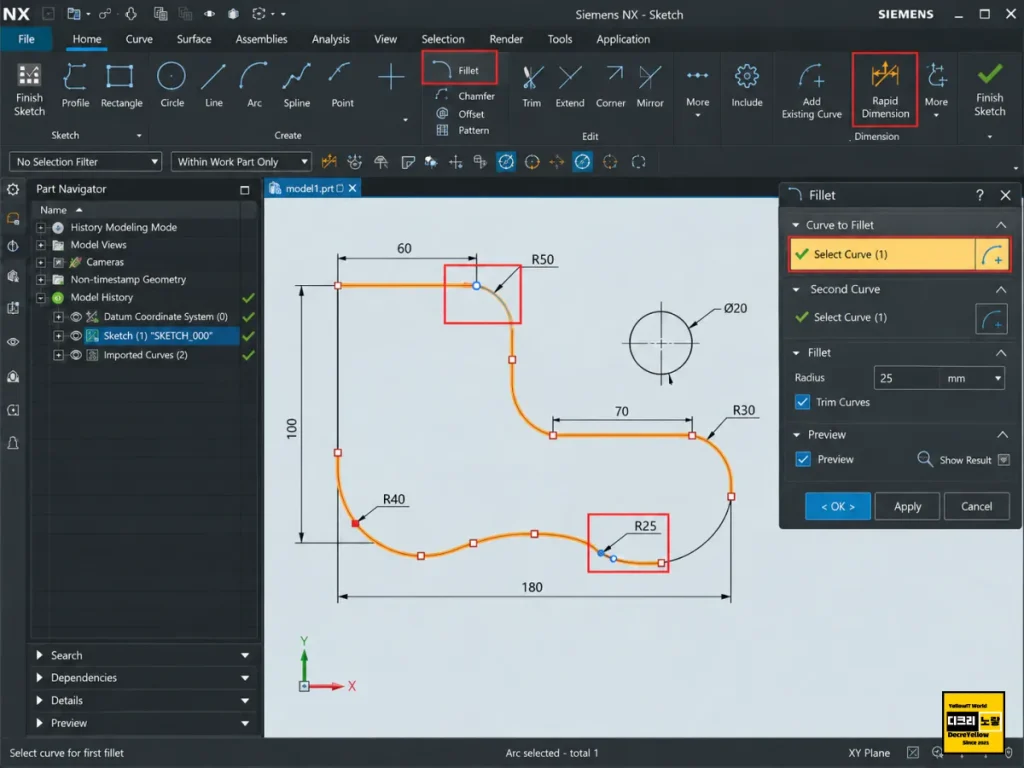1024x768 pixels.
Task: Open the radius mm units dropdown
Action: (972, 378)
